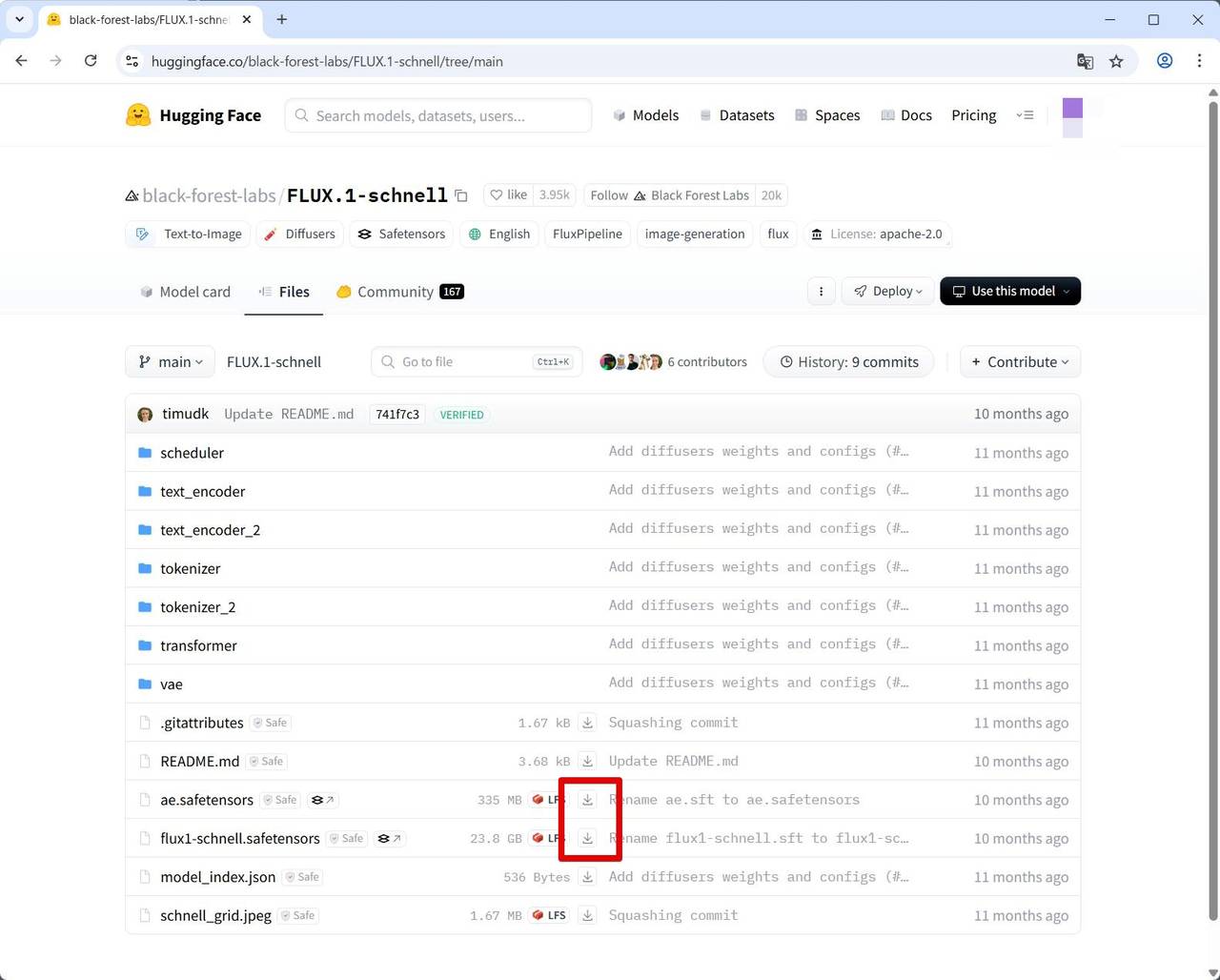Open the 3.95k likes count
Viewport: 1220px width, 980px height.
tap(554, 195)
